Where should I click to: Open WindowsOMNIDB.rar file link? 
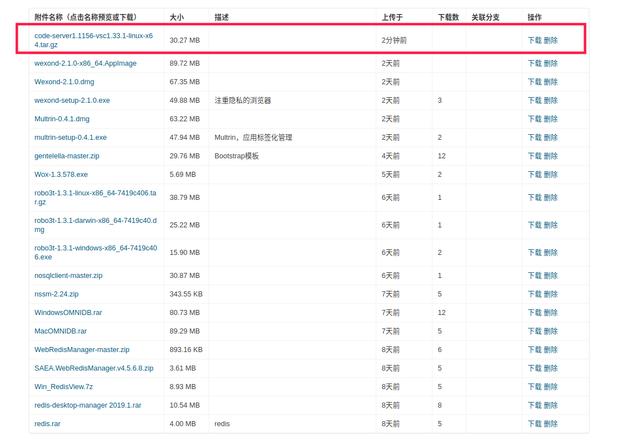(x=68, y=313)
